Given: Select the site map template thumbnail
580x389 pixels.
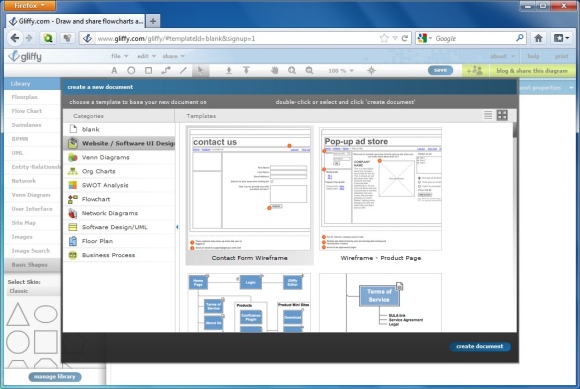Looking at the screenshot, I should [249, 302].
